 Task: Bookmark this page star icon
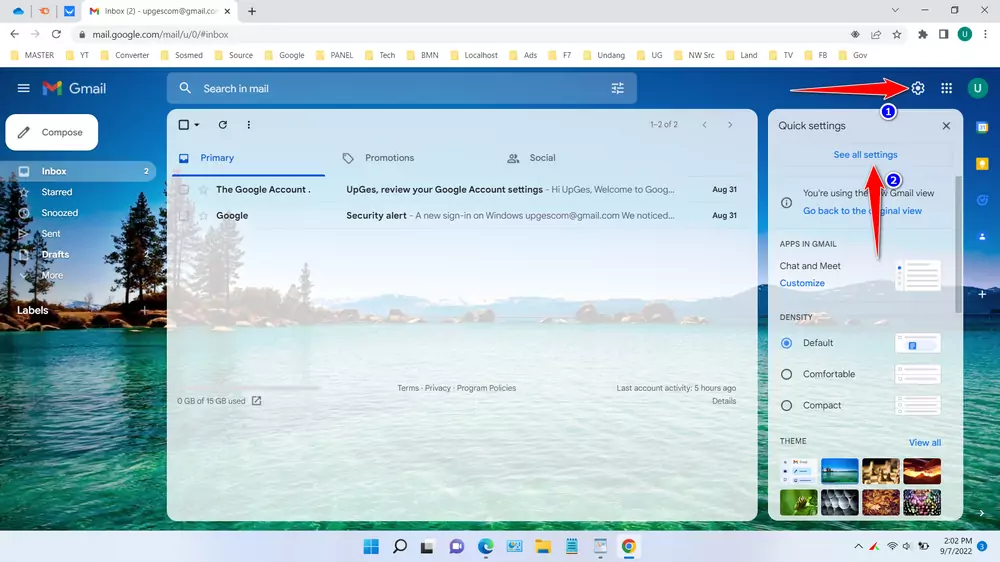897,34
